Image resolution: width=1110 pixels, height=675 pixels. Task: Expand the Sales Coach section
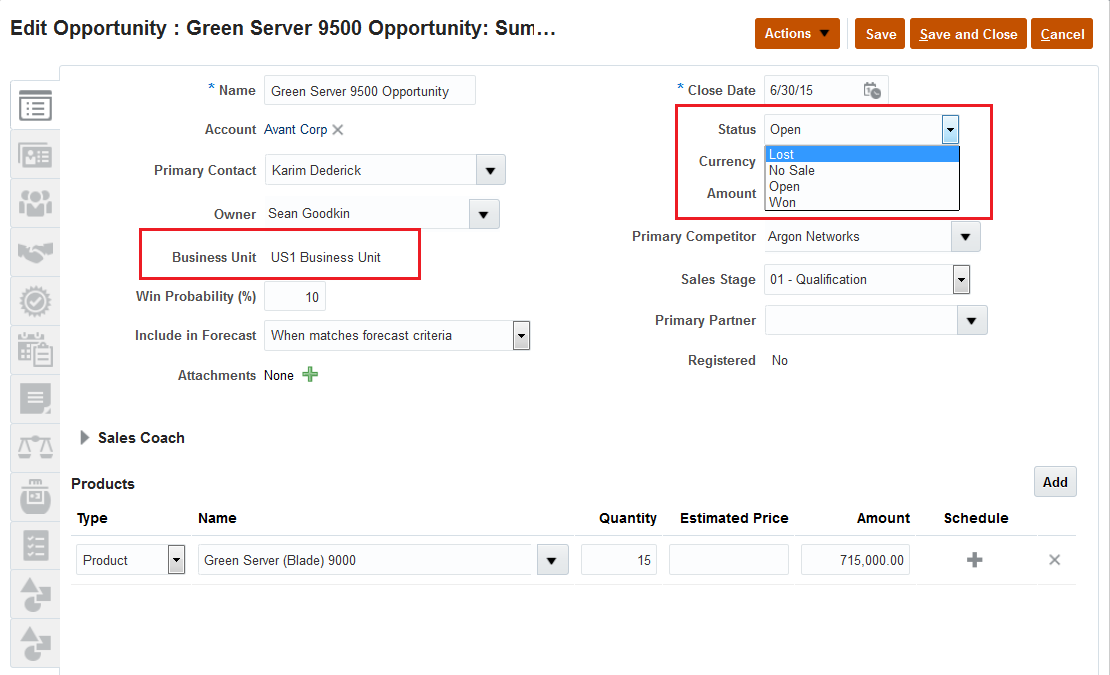click(x=85, y=437)
